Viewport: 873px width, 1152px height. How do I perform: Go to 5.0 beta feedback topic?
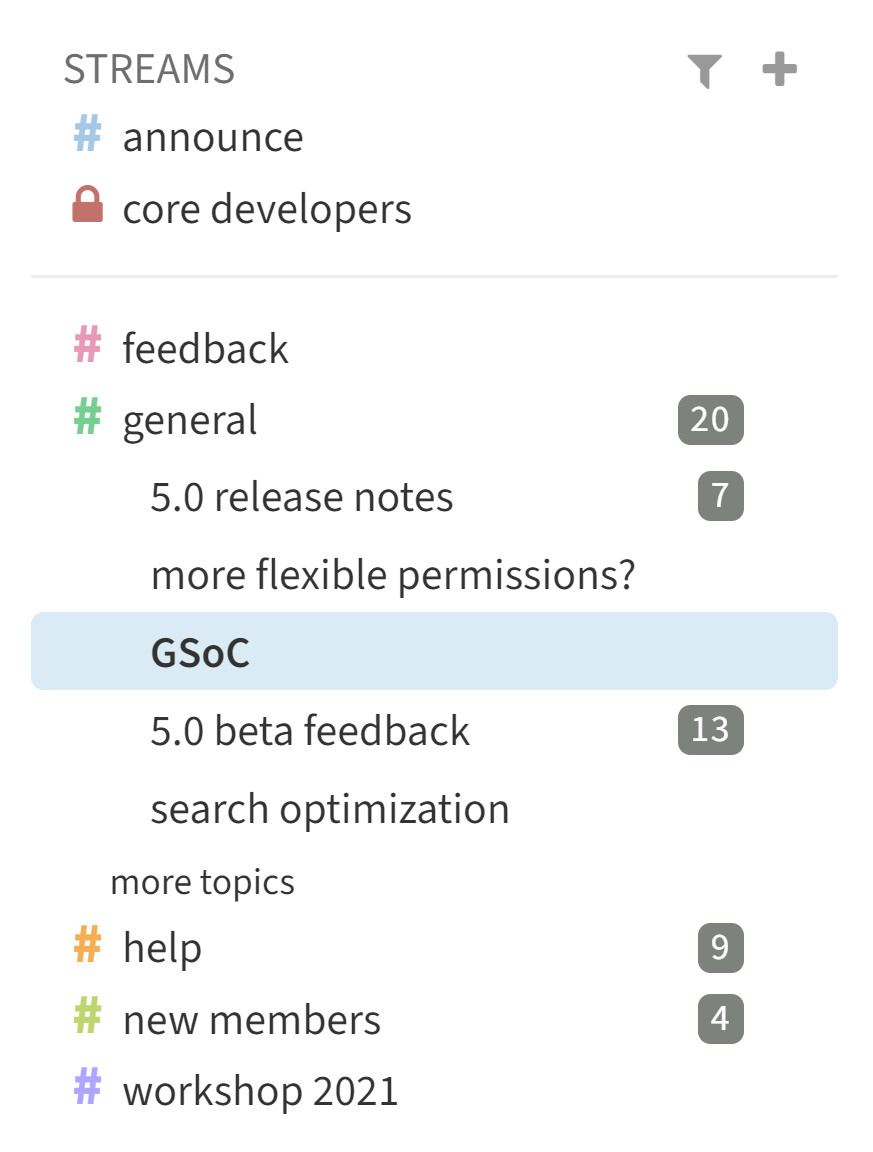point(310,731)
